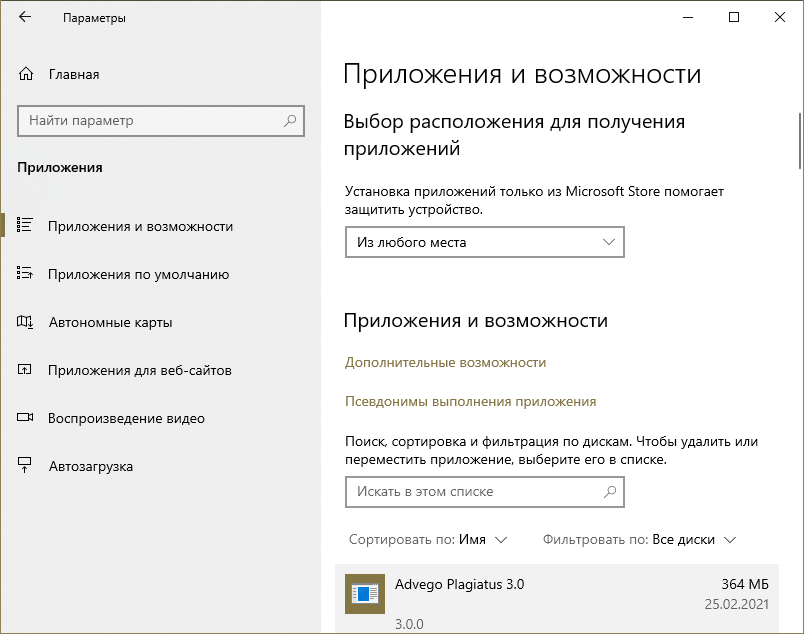This screenshot has width=804, height=634.
Task: Open the Дополнительные возможности link
Action: (445, 362)
